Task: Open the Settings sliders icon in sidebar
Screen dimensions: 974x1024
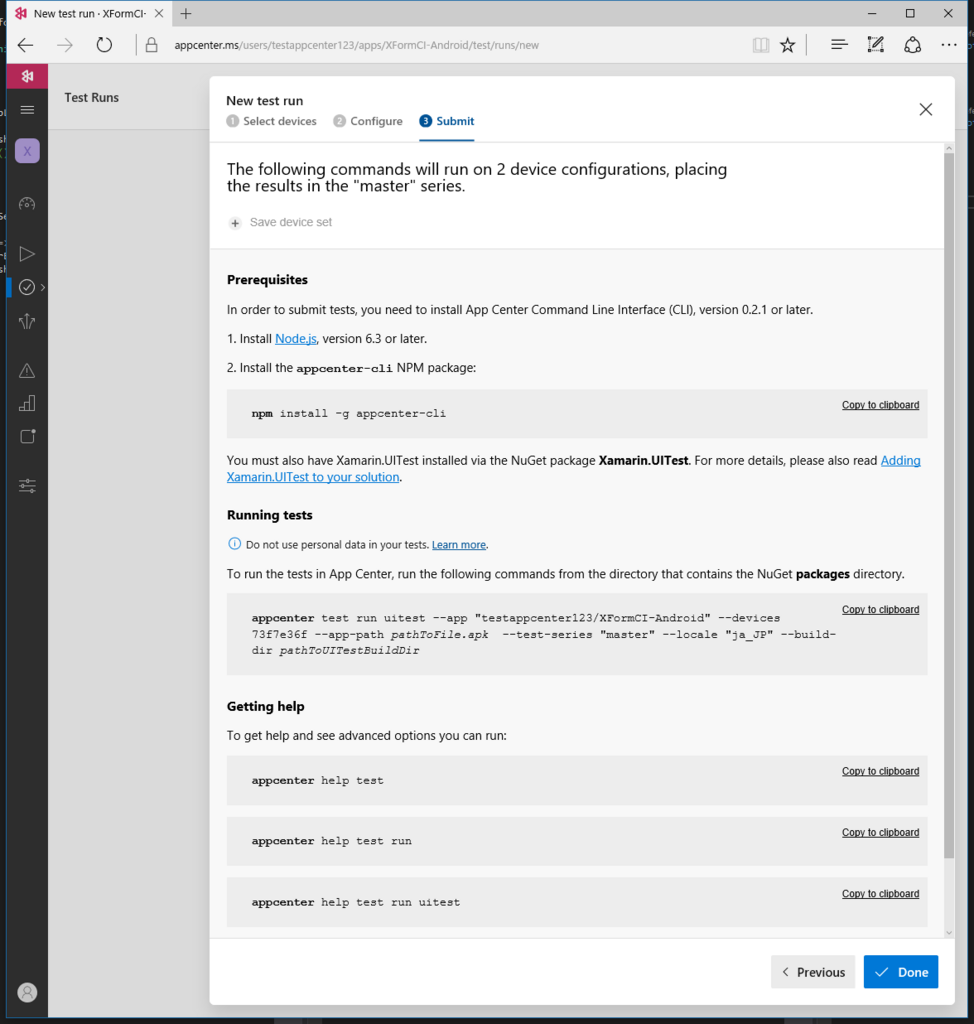Action: point(27,486)
